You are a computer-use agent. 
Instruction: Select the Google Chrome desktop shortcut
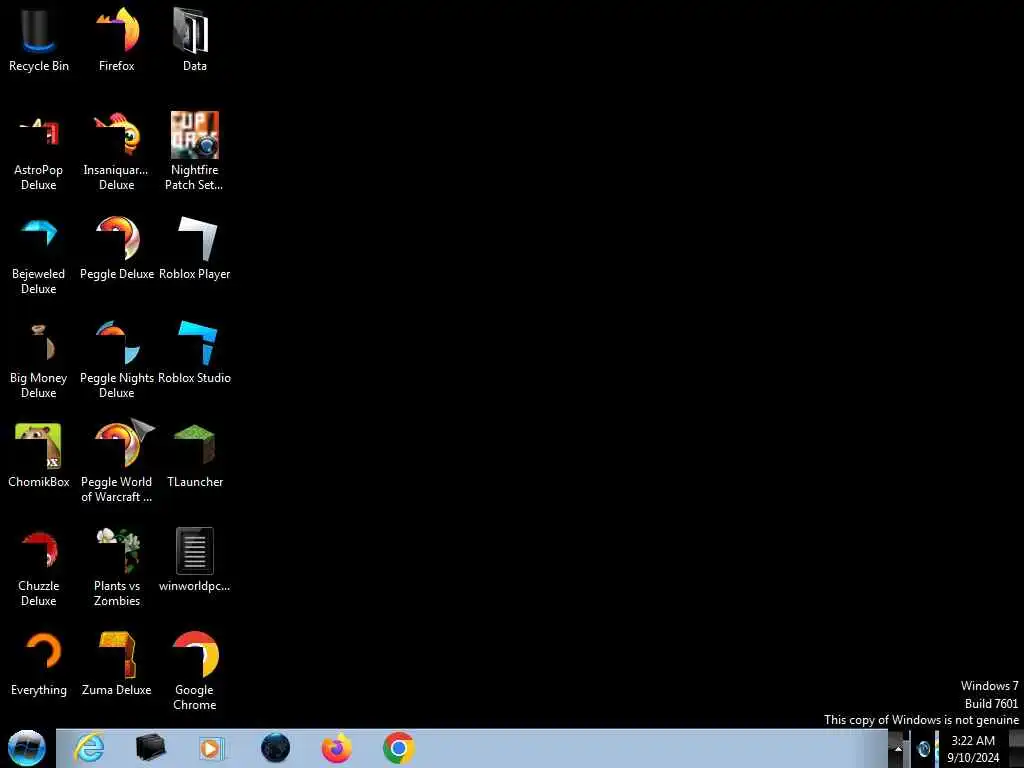[195, 671]
